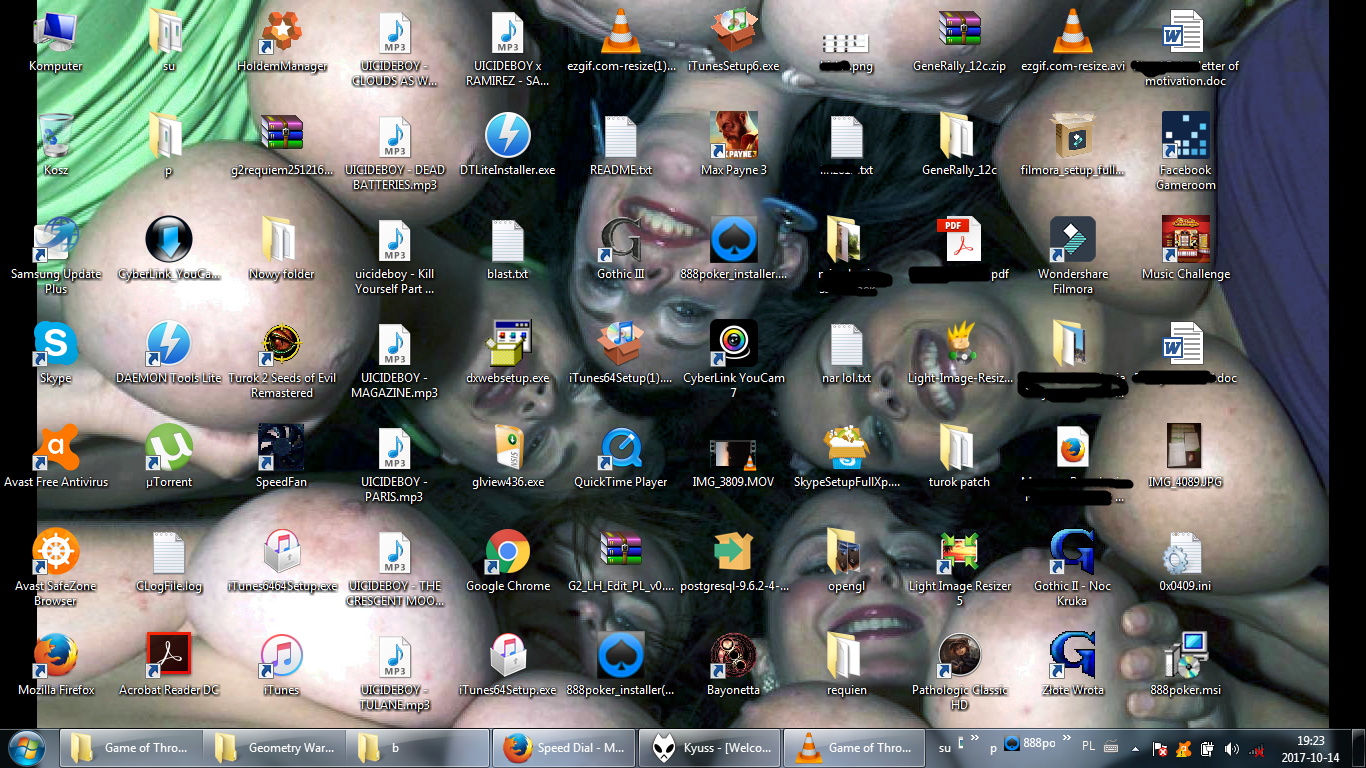Select the blast.txt text file
This screenshot has width=1366, height=768.
[x=508, y=249]
